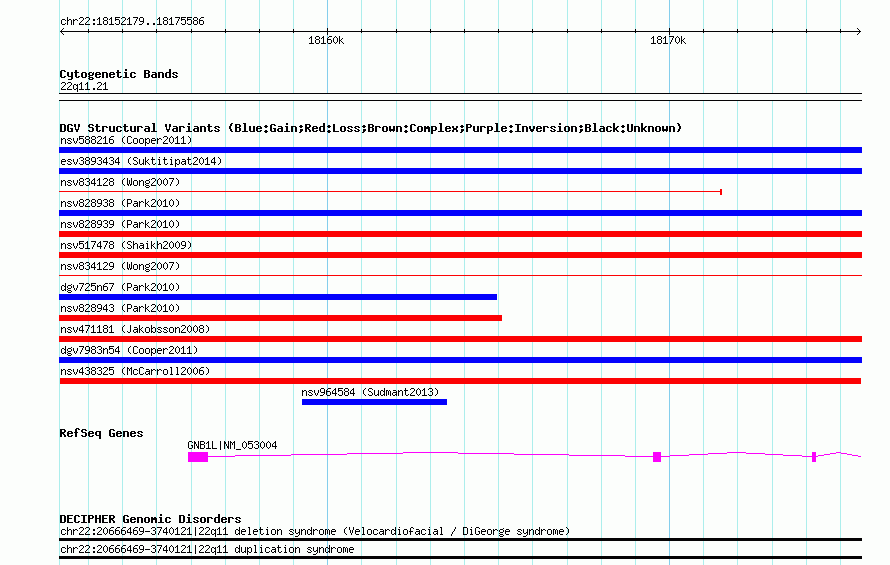Image resolution: width=890 pixels, height=565 pixels.
Task: Click the blue bar for nsv588216
Action: click(x=460, y=150)
